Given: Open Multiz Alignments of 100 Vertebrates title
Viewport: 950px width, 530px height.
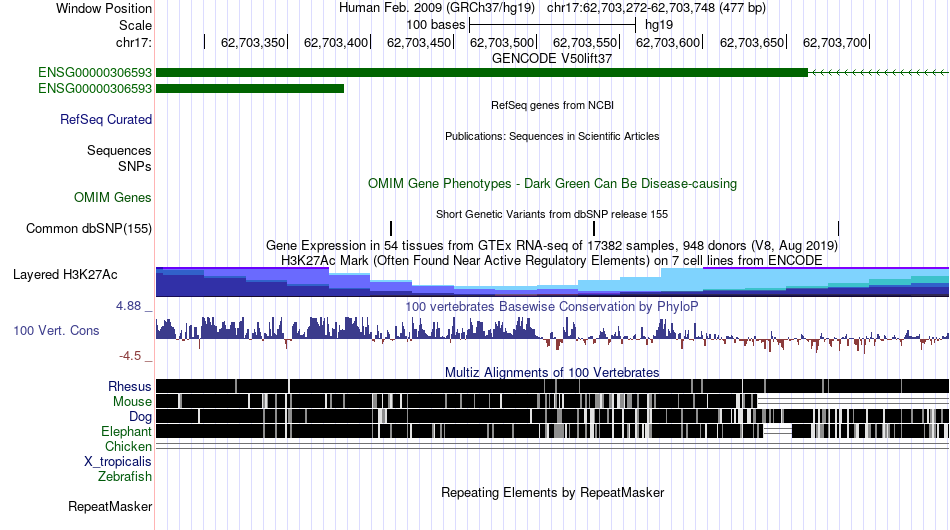Looking at the screenshot, I should 552,373.
